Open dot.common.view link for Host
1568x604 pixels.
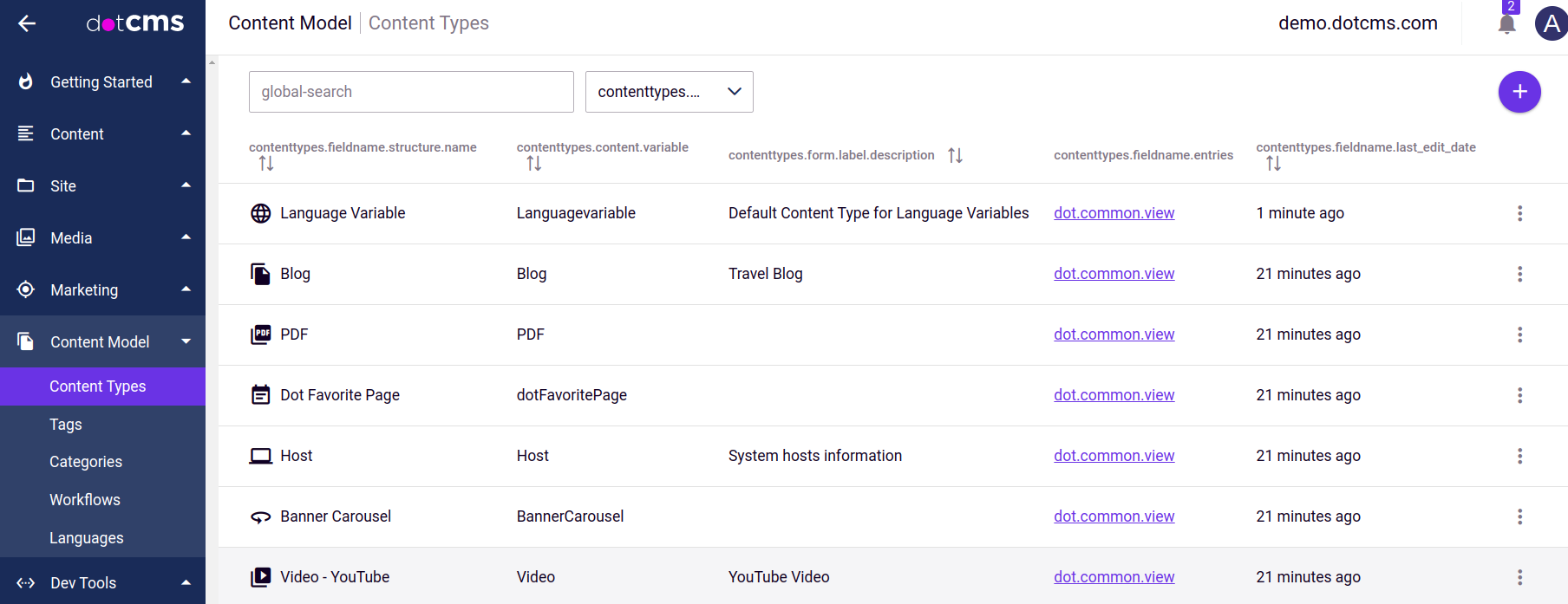[x=1114, y=456]
